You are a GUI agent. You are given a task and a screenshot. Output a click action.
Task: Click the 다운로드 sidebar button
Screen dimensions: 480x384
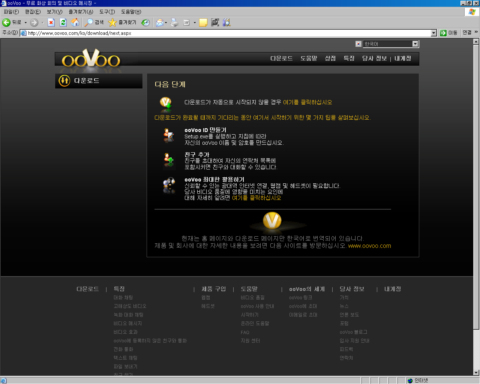[99, 81]
